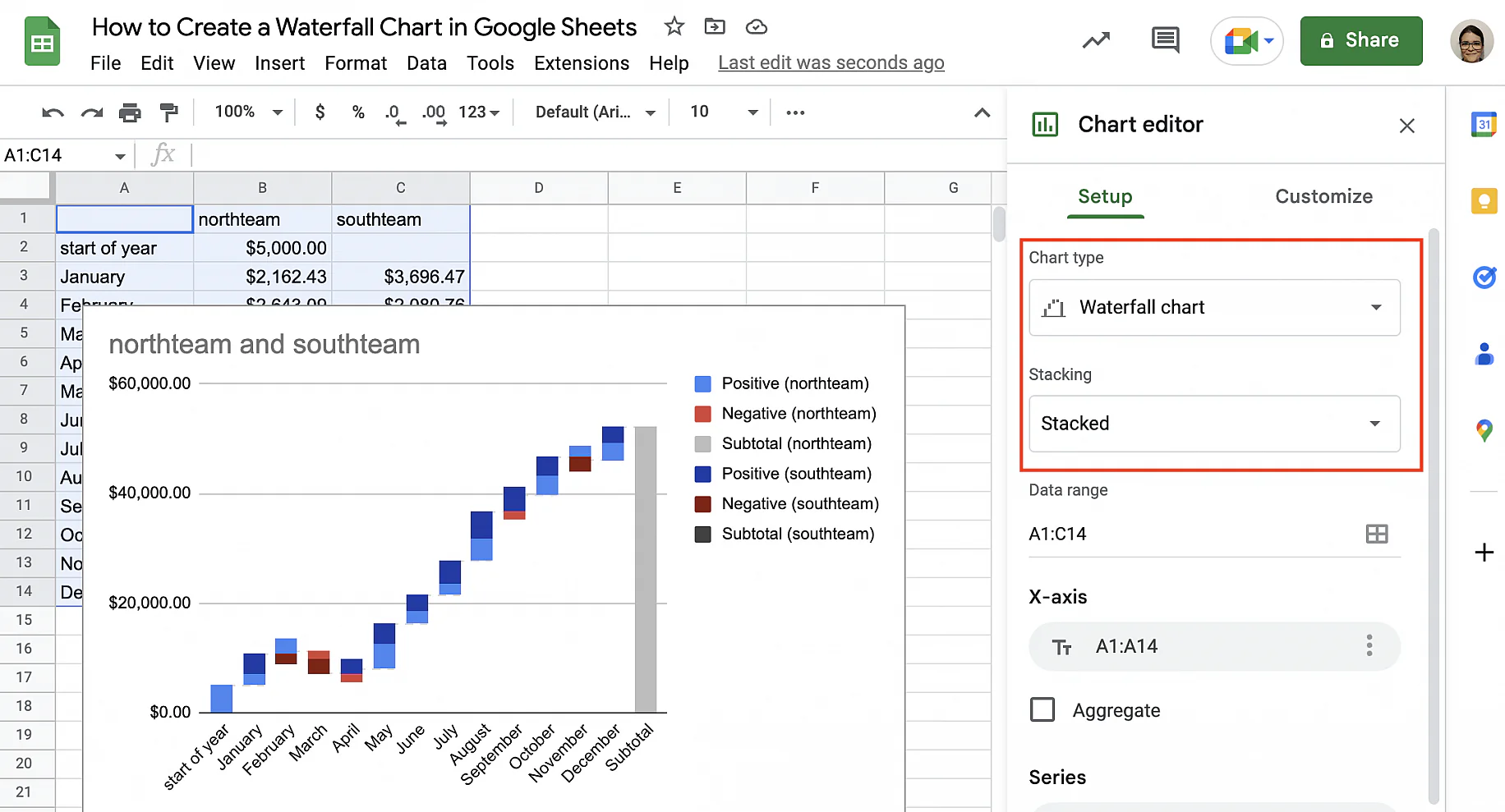Select the paint format tool
1505x812 pixels.
[168, 112]
